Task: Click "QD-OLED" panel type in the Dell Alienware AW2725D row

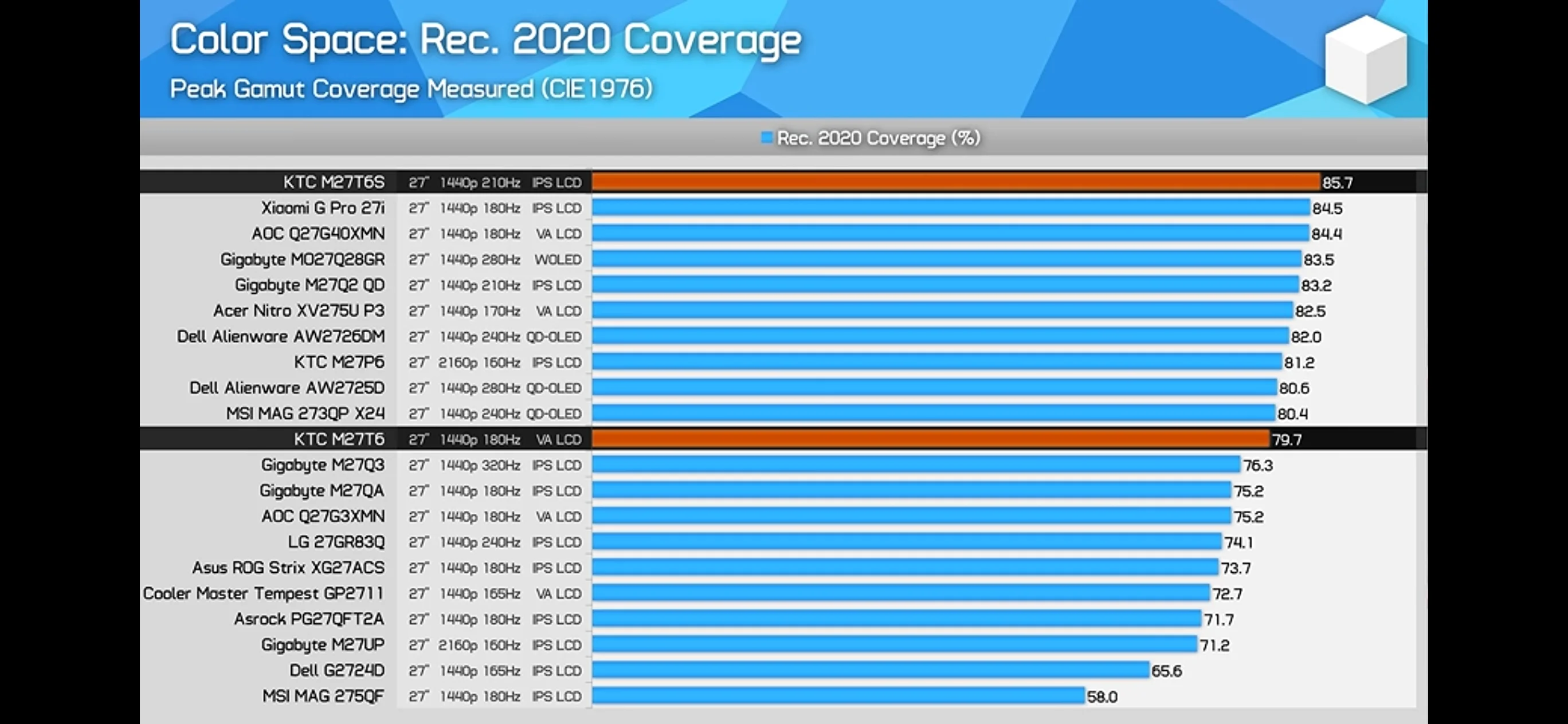Action: [x=554, y=388]
